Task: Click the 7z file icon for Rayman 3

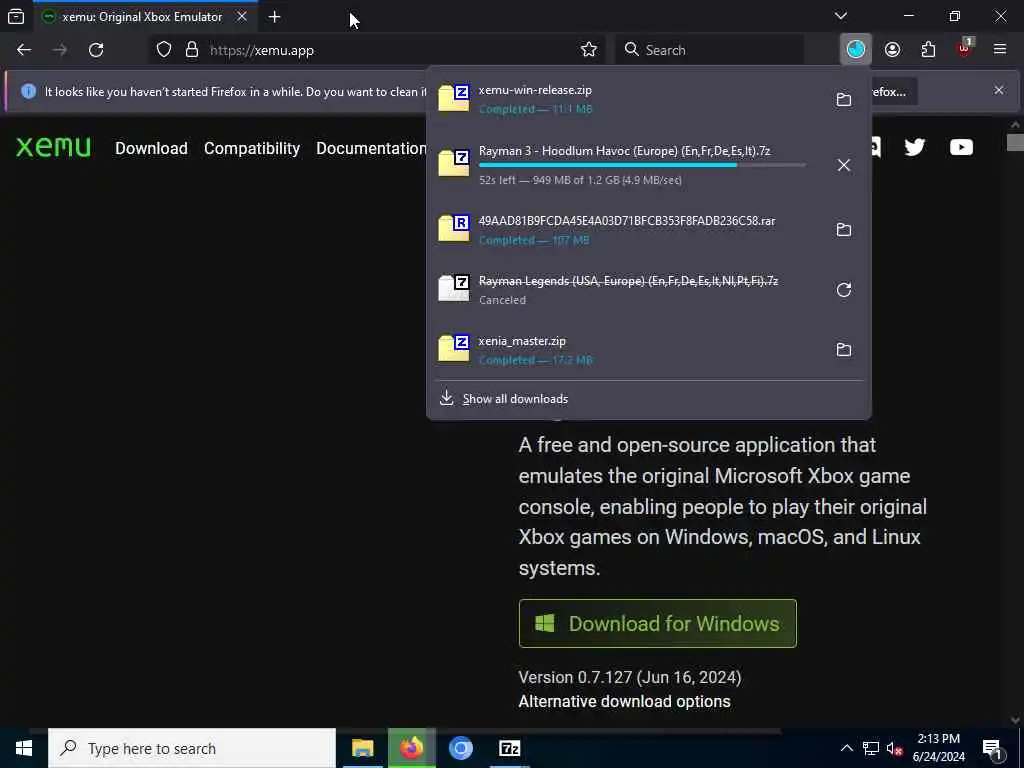Action: click(454, 163)
